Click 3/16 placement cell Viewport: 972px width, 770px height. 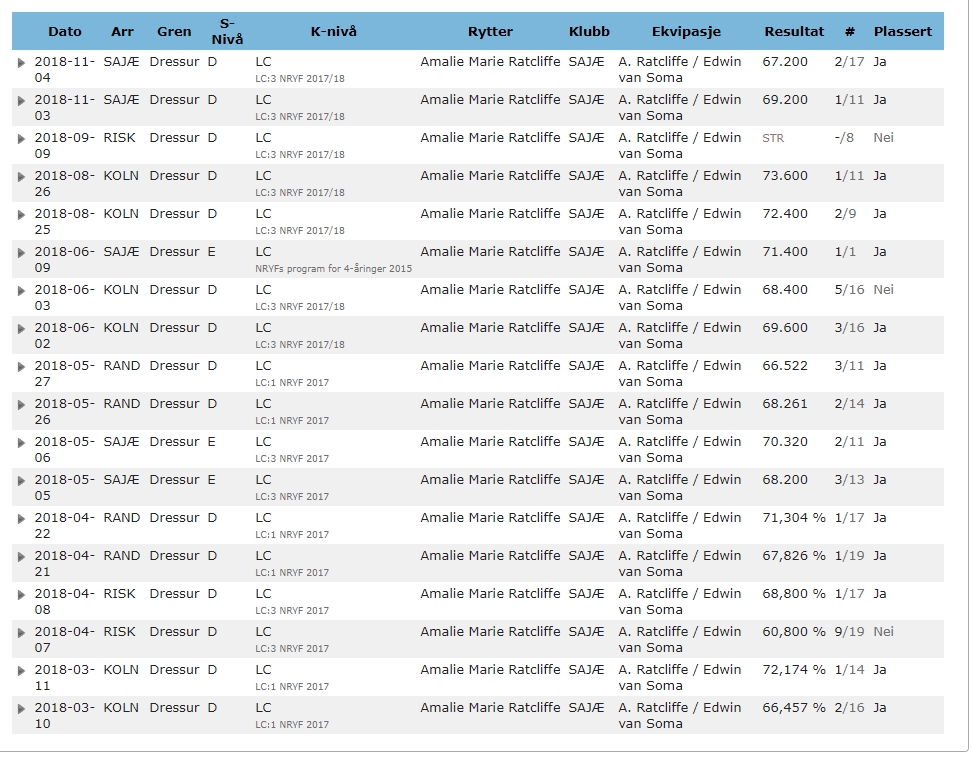pos(849,328)
